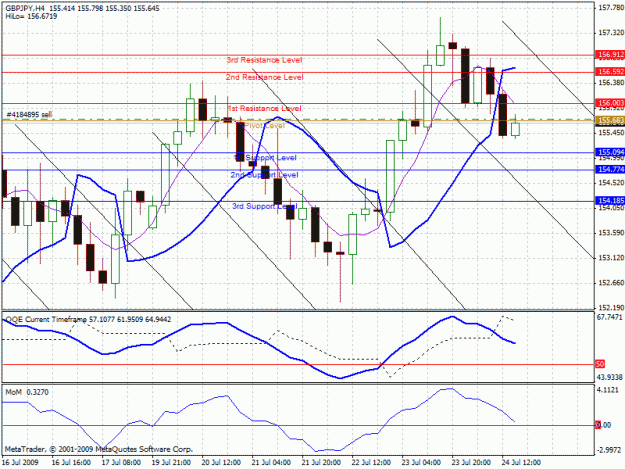625x469 pixels.
Task: Click the MoM 0.3270 indicator label
Action: (x=27, y=392)
